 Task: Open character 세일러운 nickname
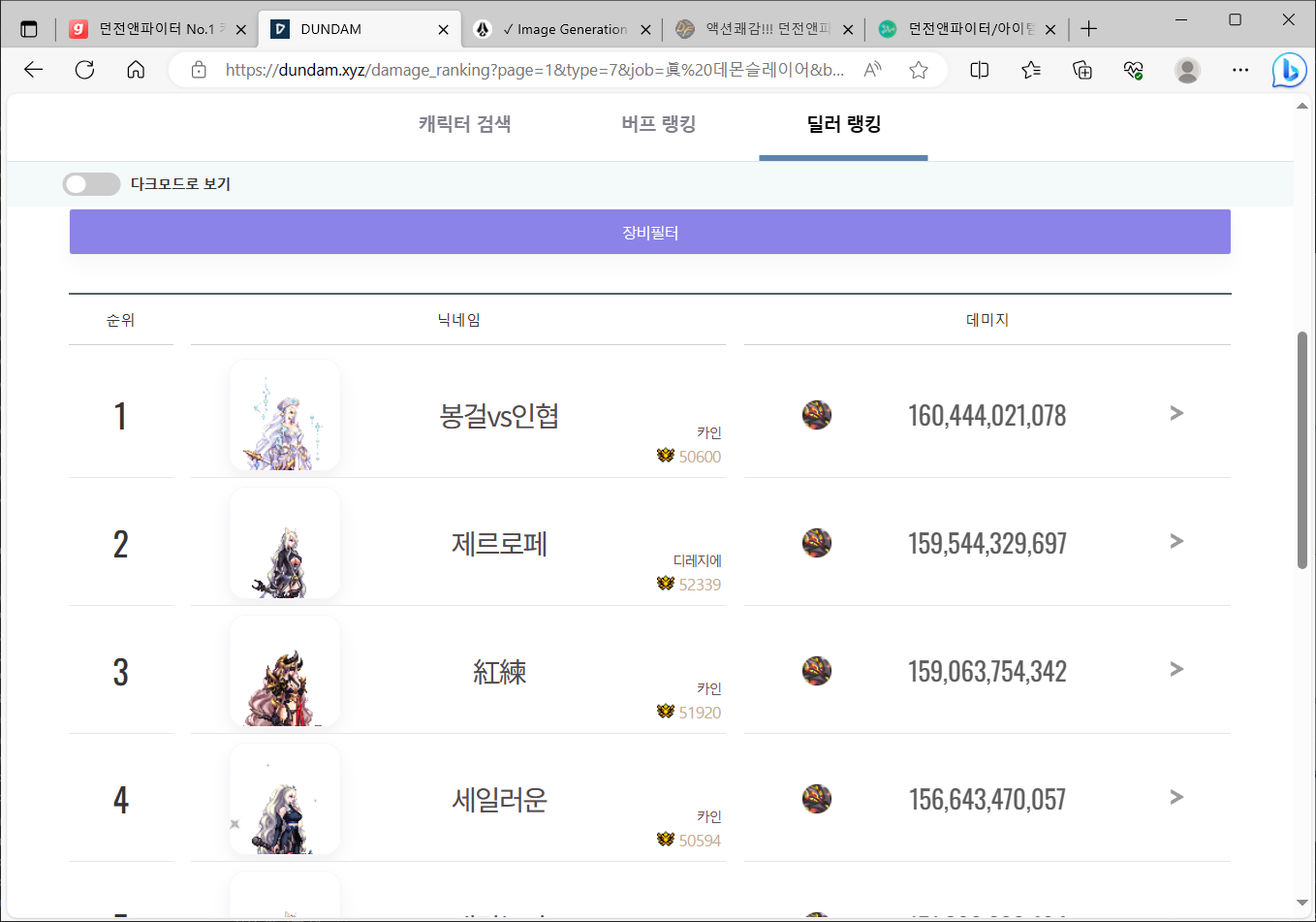click(499, 800)
